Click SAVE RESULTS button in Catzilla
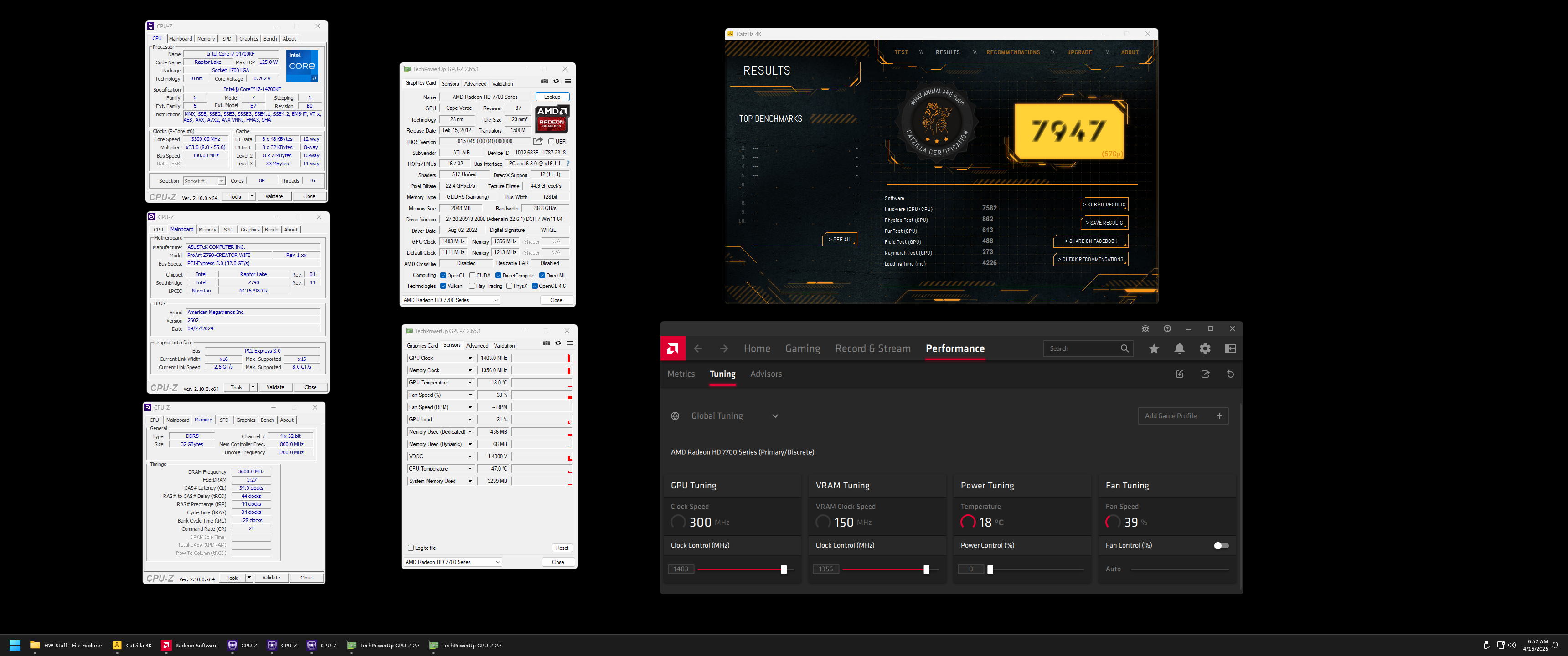Screen dimensions: 1568x656 [x=1104, y=223]
